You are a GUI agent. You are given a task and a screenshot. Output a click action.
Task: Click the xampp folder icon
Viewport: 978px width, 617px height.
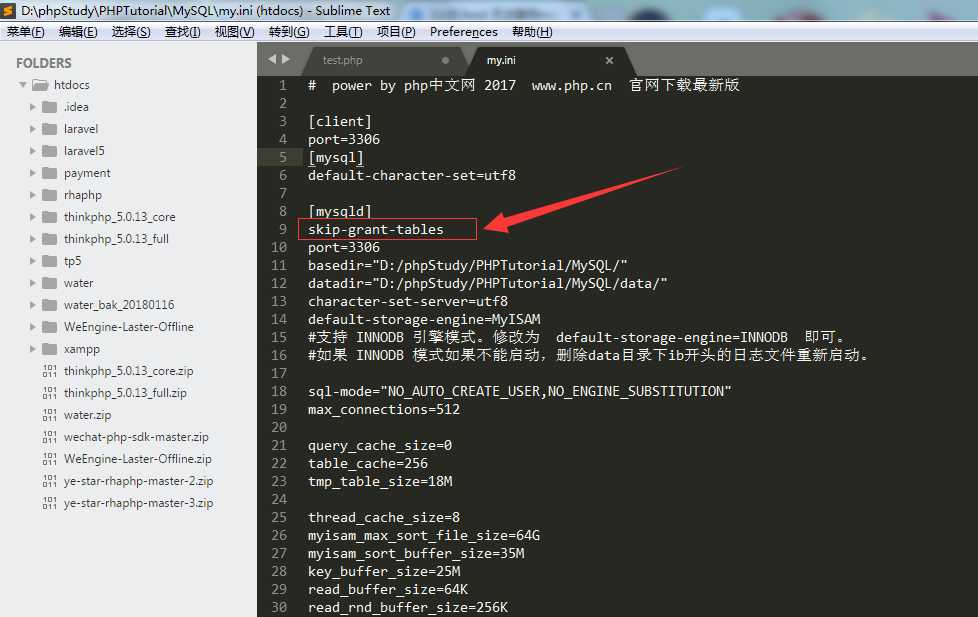[x=50, y=349]
